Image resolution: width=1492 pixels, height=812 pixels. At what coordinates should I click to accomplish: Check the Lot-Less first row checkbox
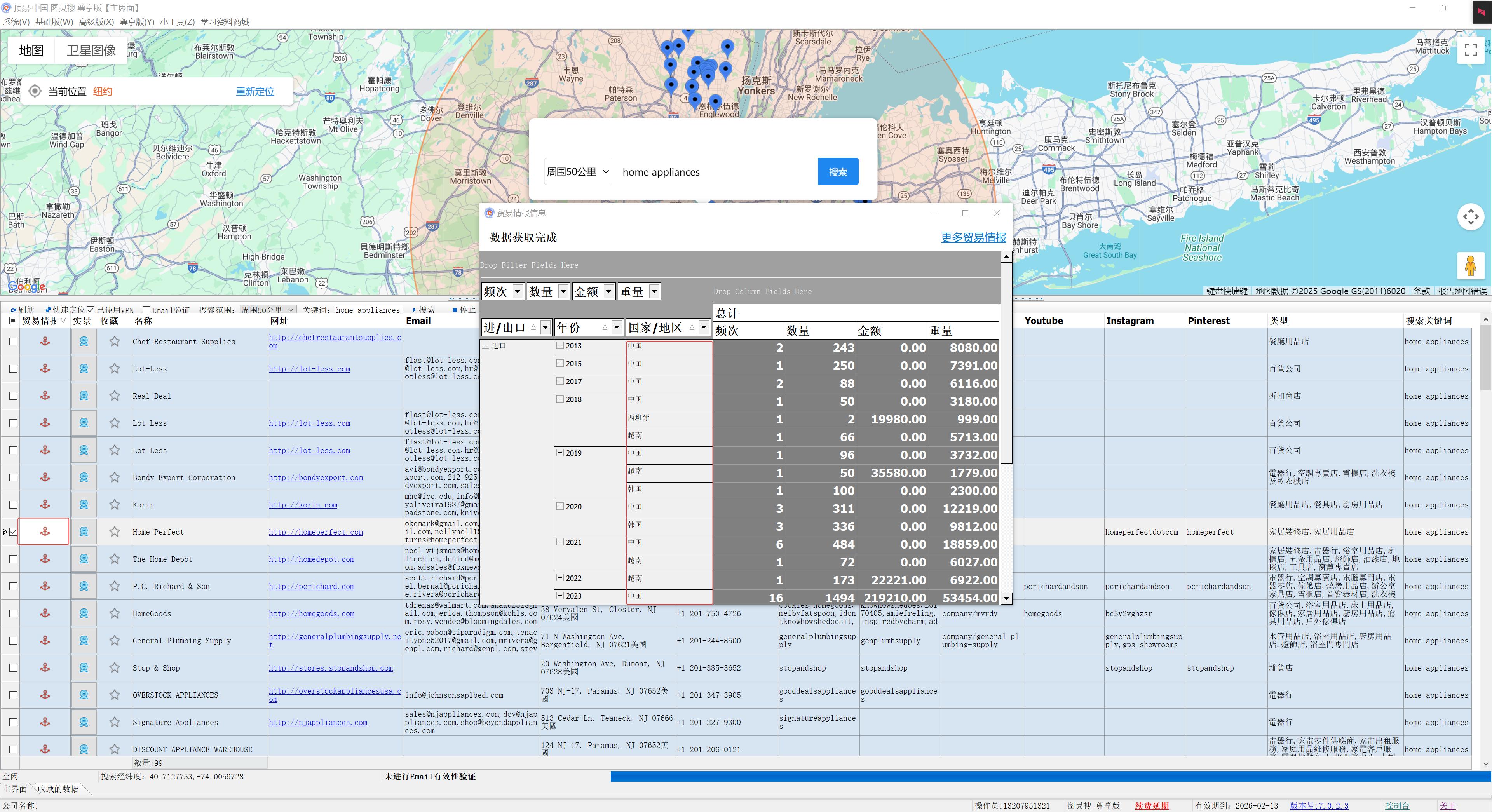click(13, 369)
